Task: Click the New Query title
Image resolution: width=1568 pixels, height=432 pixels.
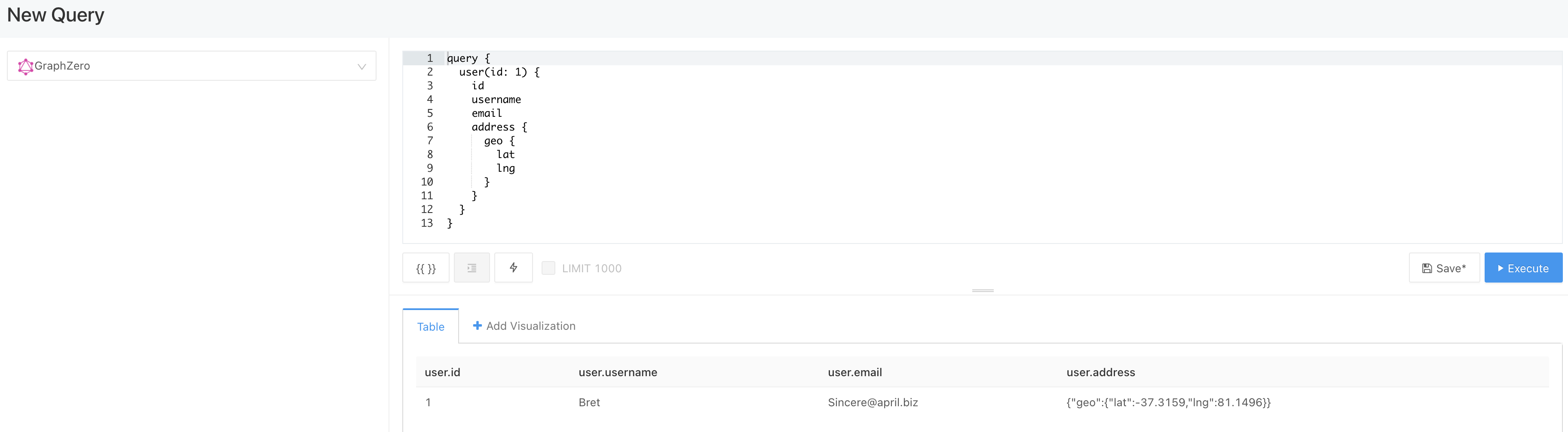Action: [x=55, y=15]
